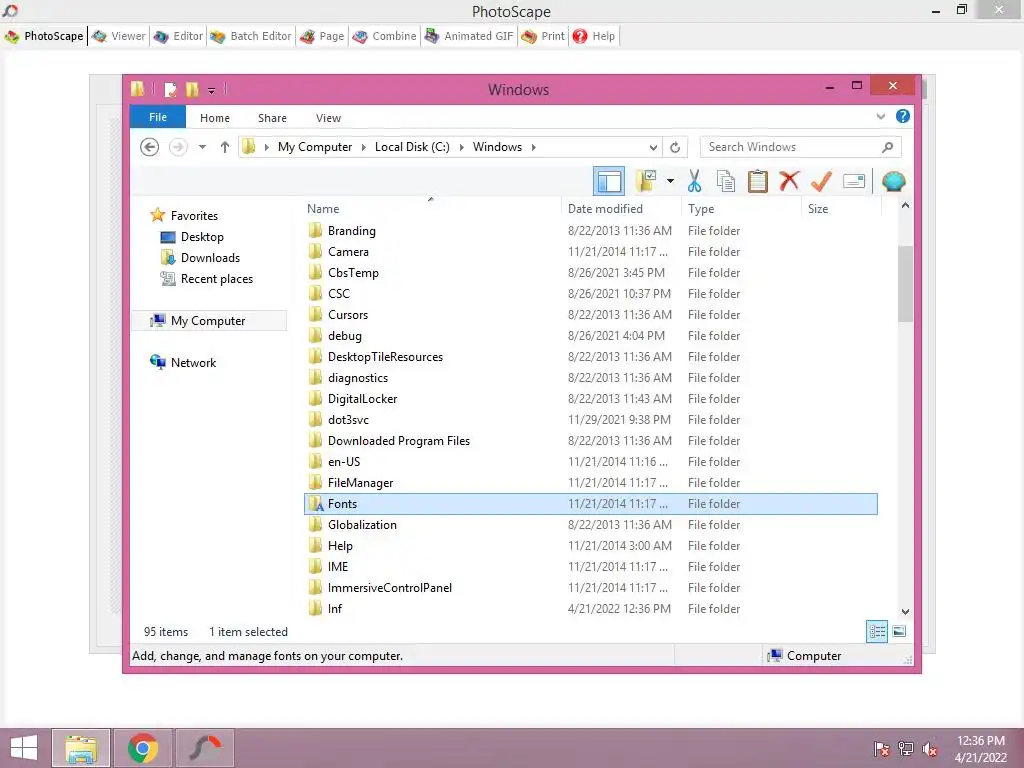Click the Rename icon in toolbar
Image resolution: width=1024 pixels, height=768 pixels.
pyautogui.click(x=854, y=181)
